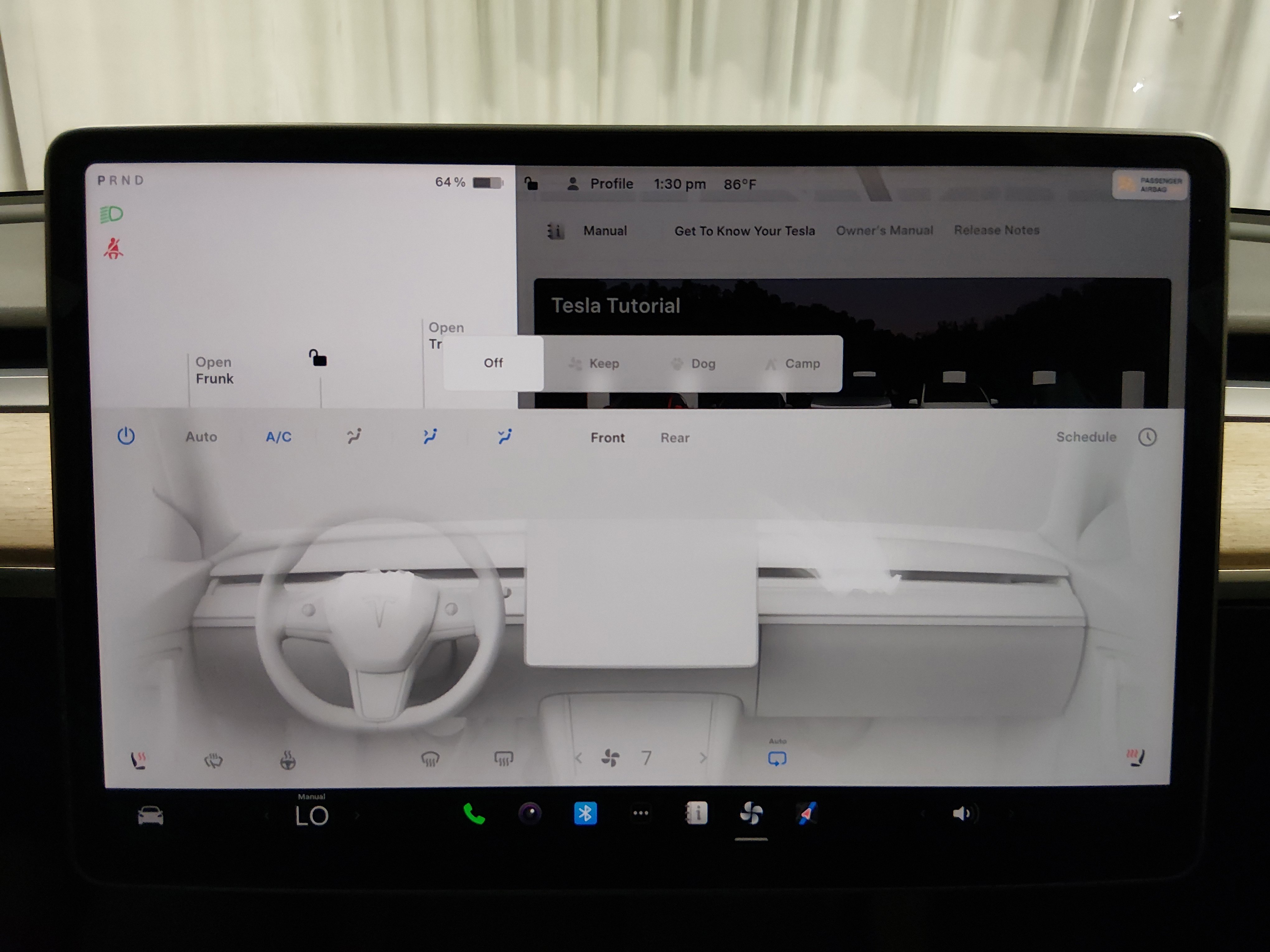The width and height of the screenshot is (1270, 952).
Task: Open the phone app icon
Action: [474, 814]
